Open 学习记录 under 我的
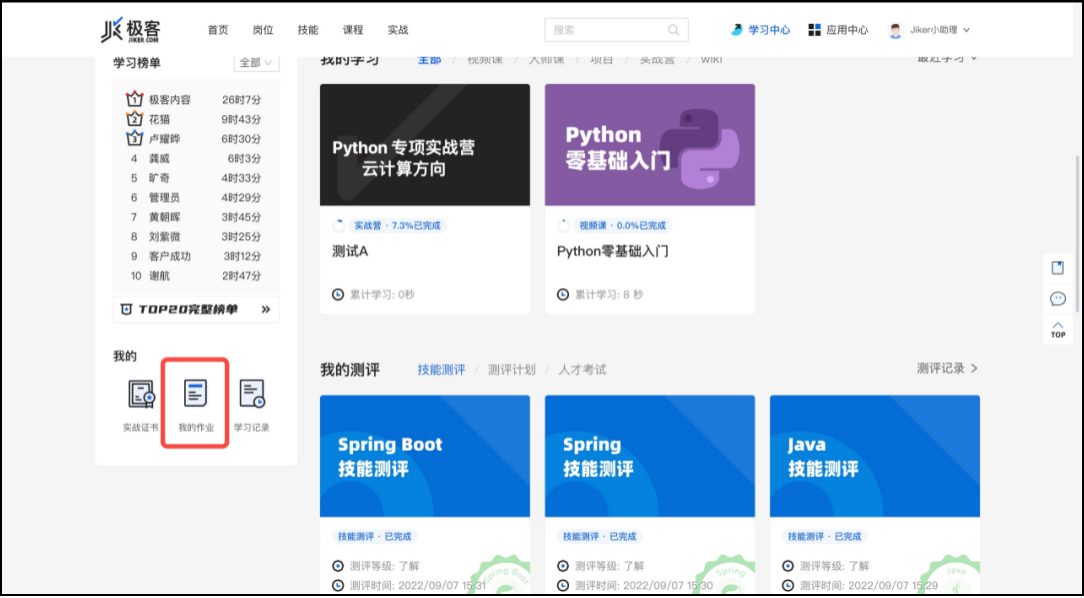The width and height of the screenshot is (1084, 598). pos(252,406)
